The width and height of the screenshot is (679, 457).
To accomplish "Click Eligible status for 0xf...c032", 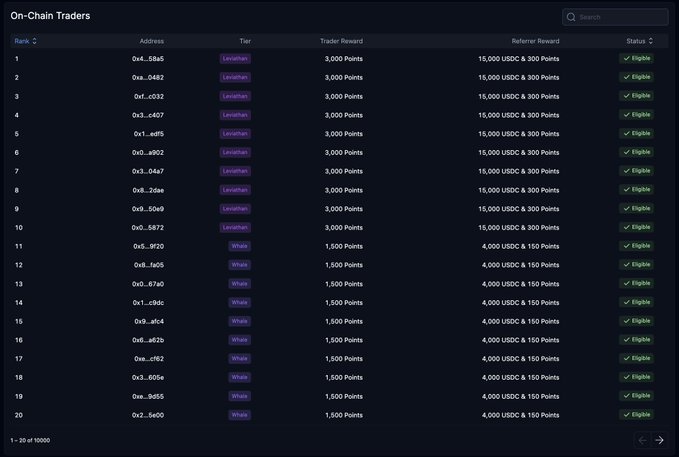I will pos(636,96).
